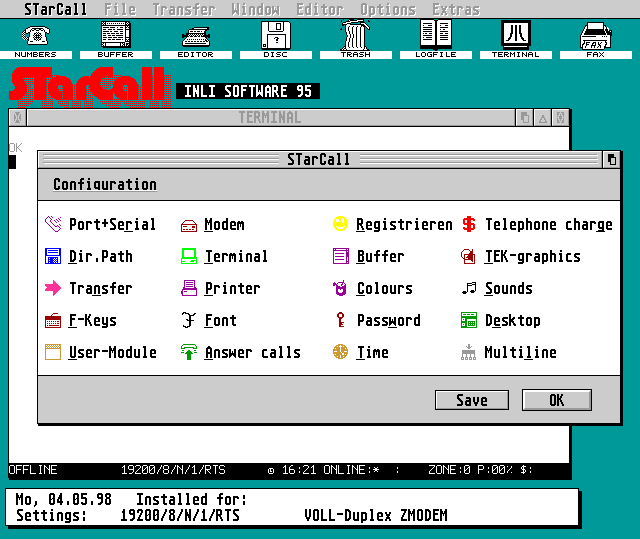Open Multiline settings label

[520, 352]
